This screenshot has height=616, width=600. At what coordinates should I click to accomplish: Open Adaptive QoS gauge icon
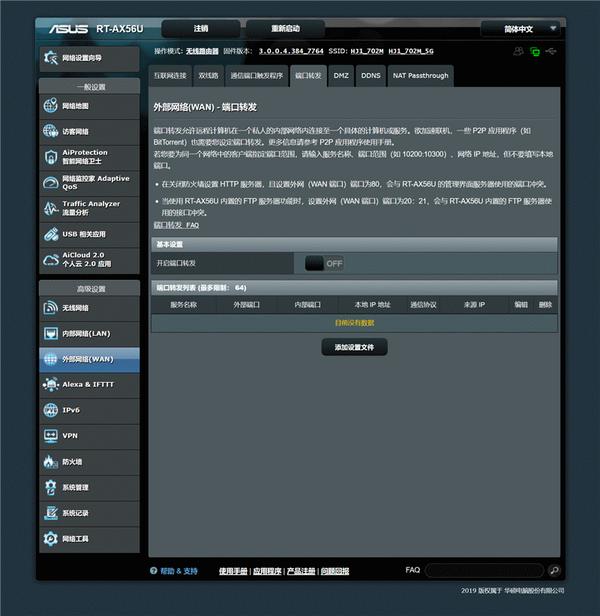[x=51, y=182]
